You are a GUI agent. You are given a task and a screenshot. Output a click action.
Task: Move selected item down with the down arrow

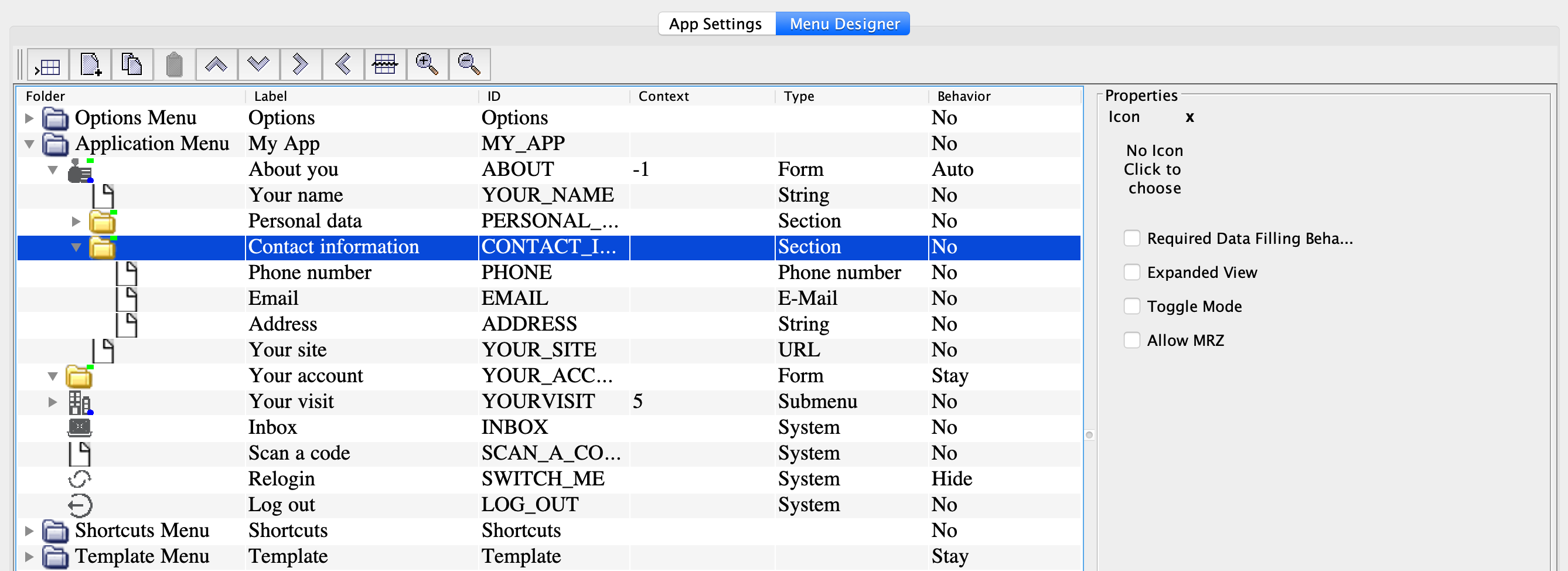pyautogui.click(x=258, y=64)
